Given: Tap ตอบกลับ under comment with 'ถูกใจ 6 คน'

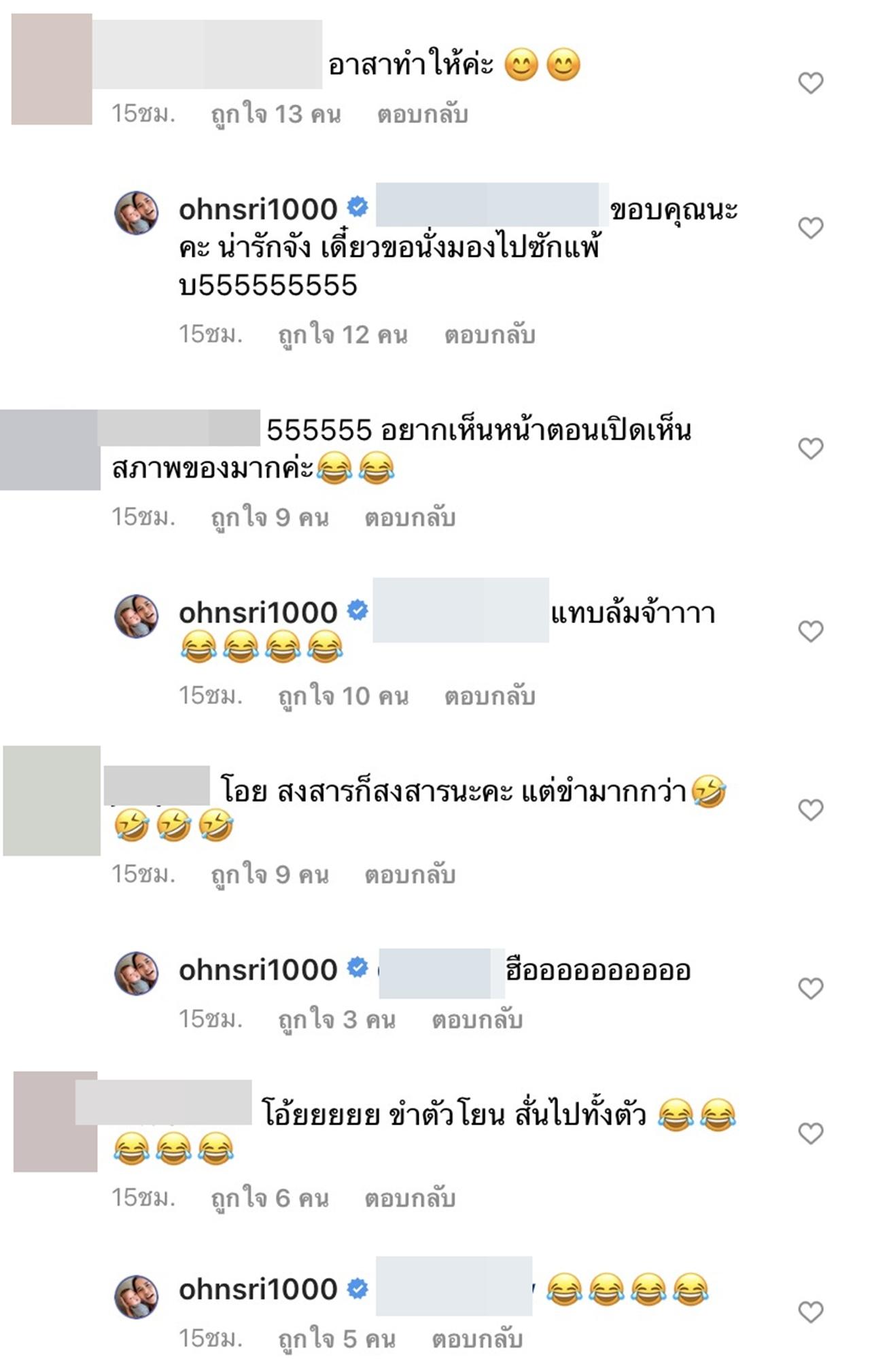Looking at the screenshot, I should [x=410, y=1198].
